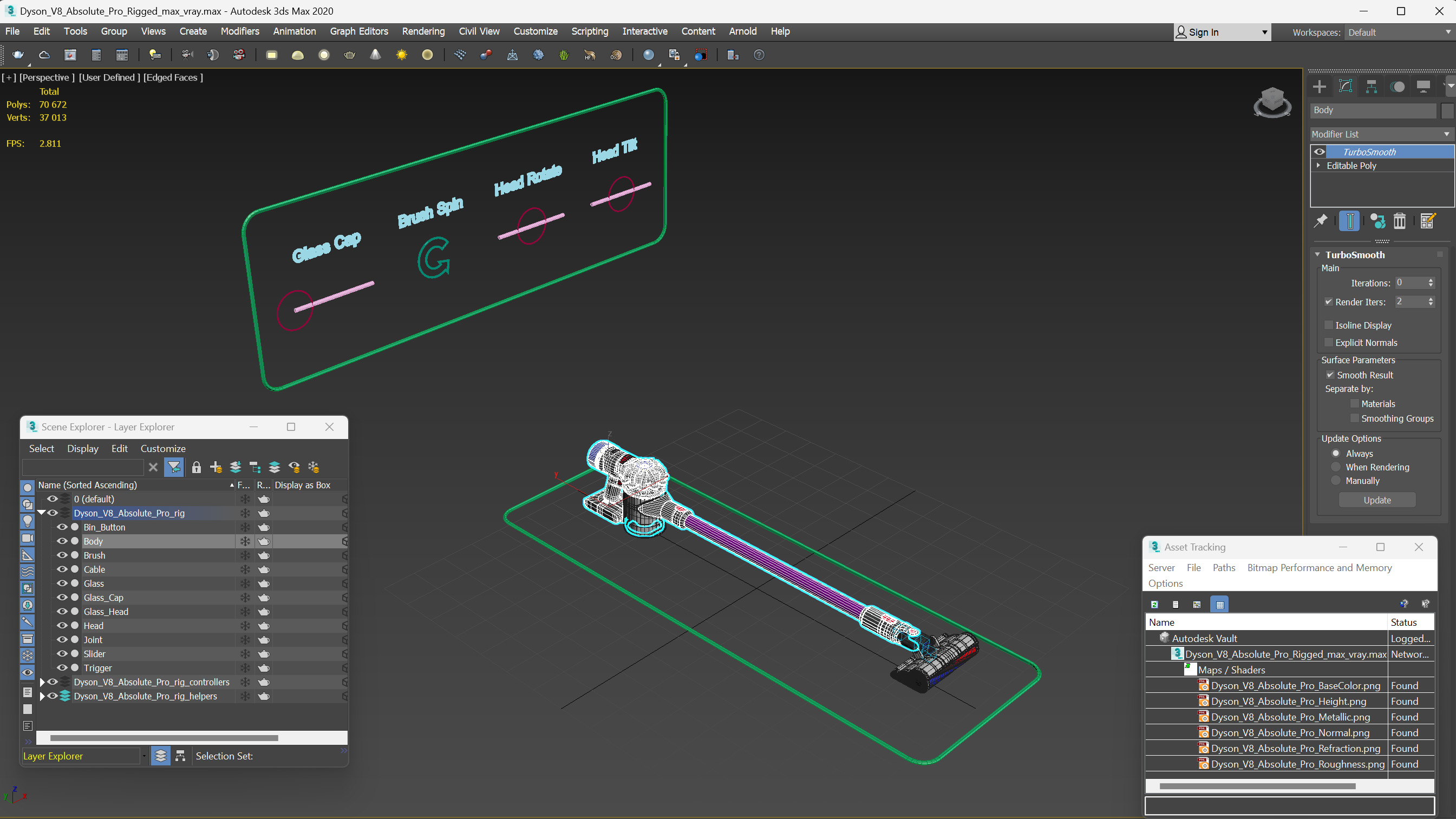Enable Separate by Smoothing Groups checkbox

coord(1355,418)
